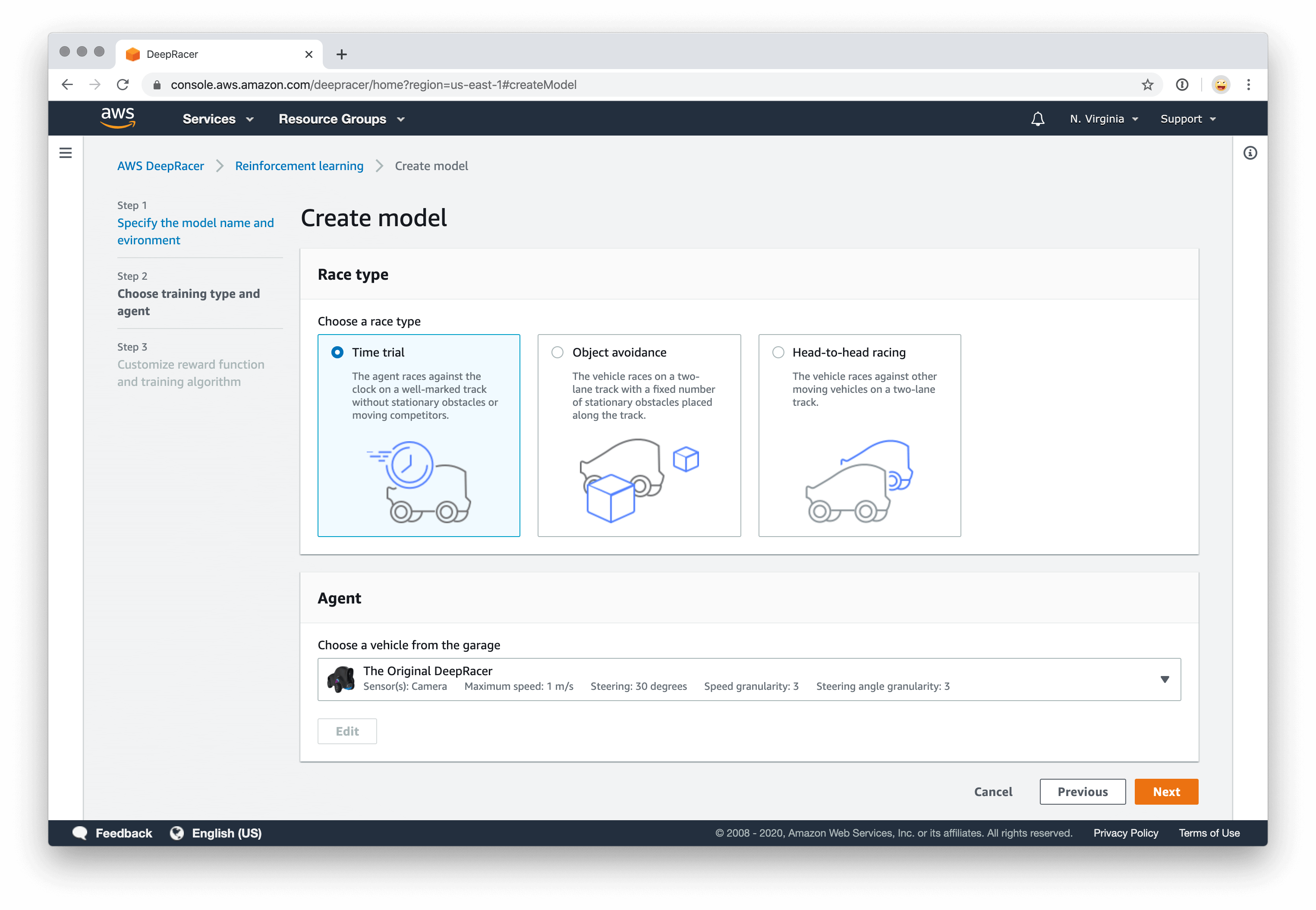
Task: Open the password manager extension icon
Action: tap(1182, 84)
